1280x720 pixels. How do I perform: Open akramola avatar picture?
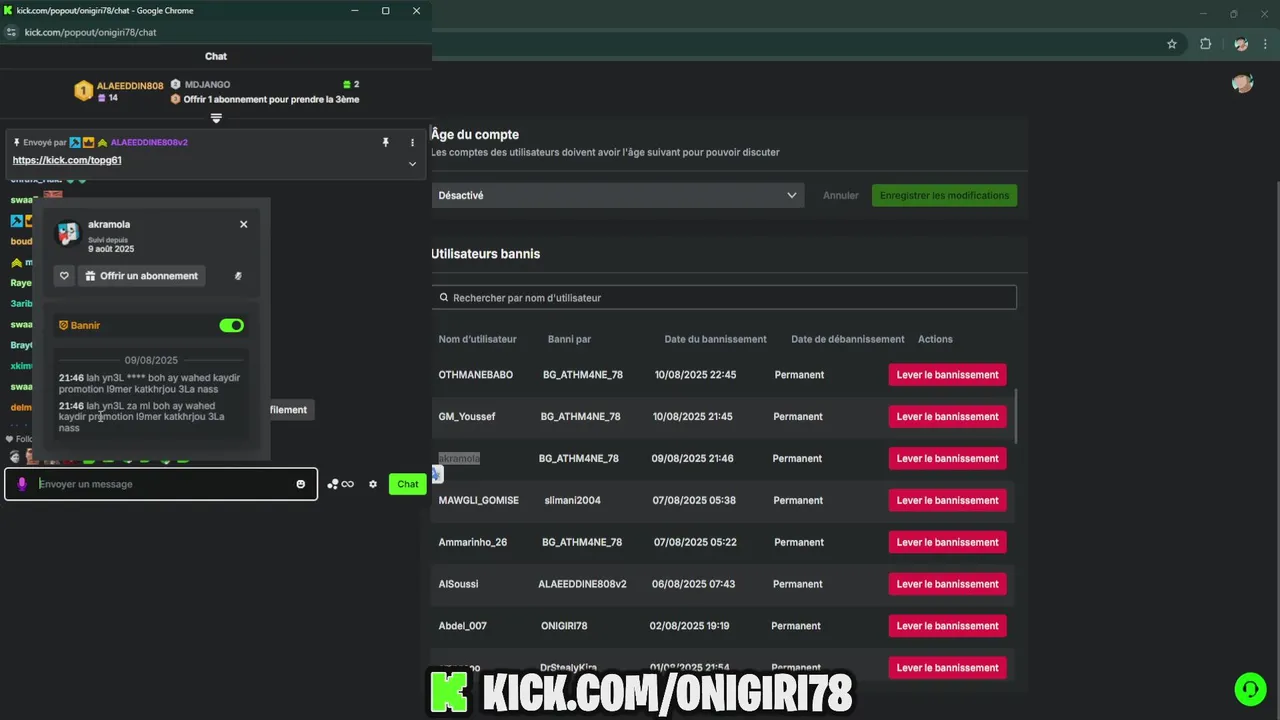68,234
